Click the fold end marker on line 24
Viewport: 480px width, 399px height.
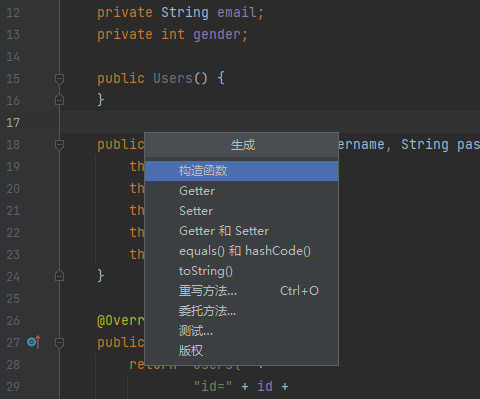click(x=59, y=276)
